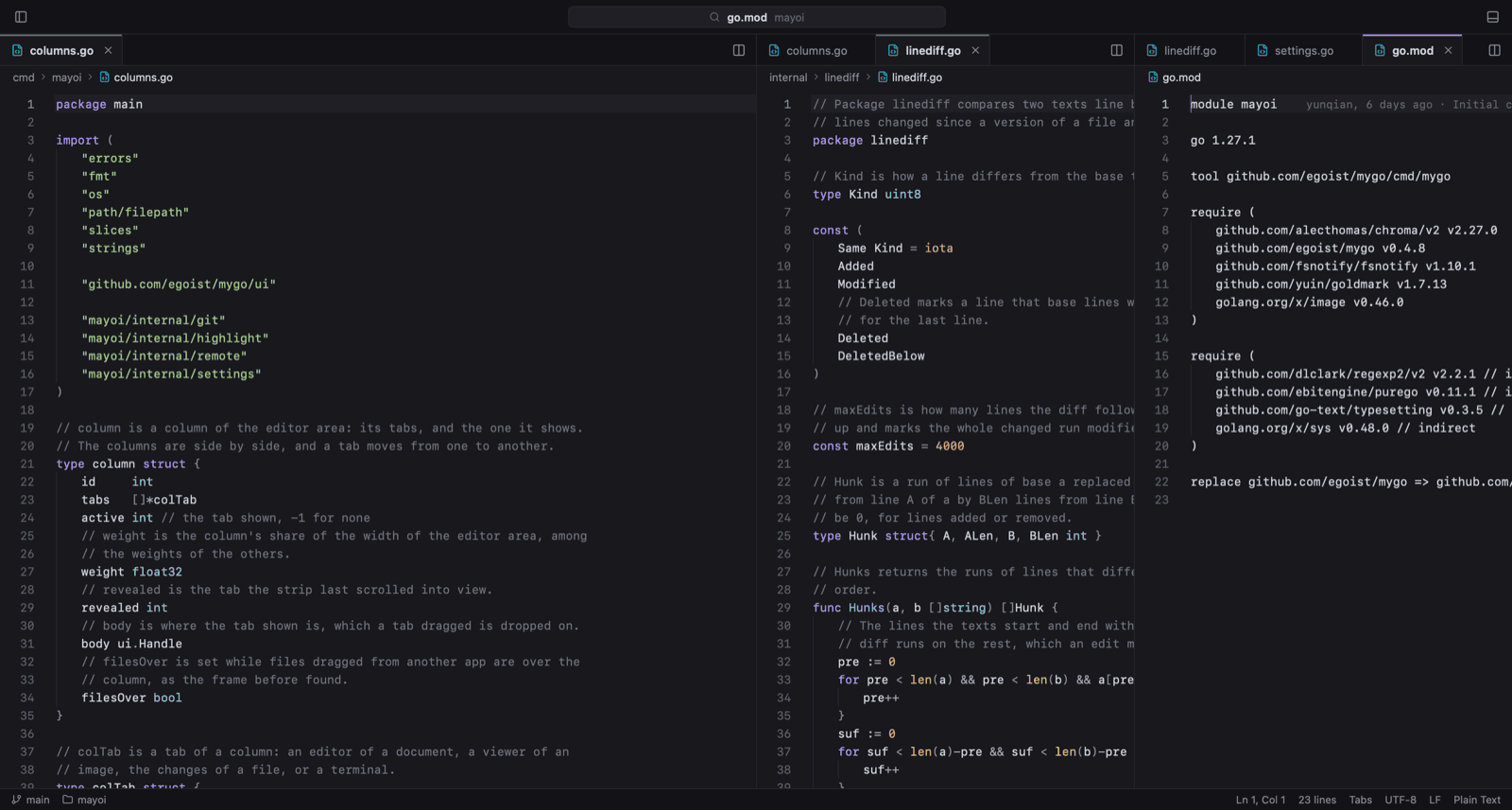The height and width of the screenshot is (810, 1512).
Task: Change the Tabs indentation setting
Action: click(1361, 800)
